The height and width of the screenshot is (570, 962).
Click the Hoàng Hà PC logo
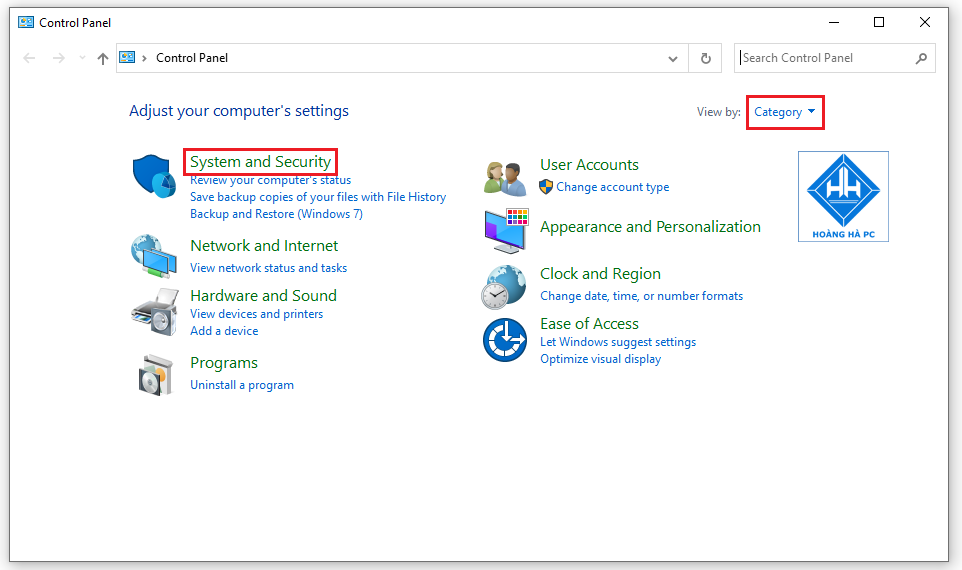(843, 196)
